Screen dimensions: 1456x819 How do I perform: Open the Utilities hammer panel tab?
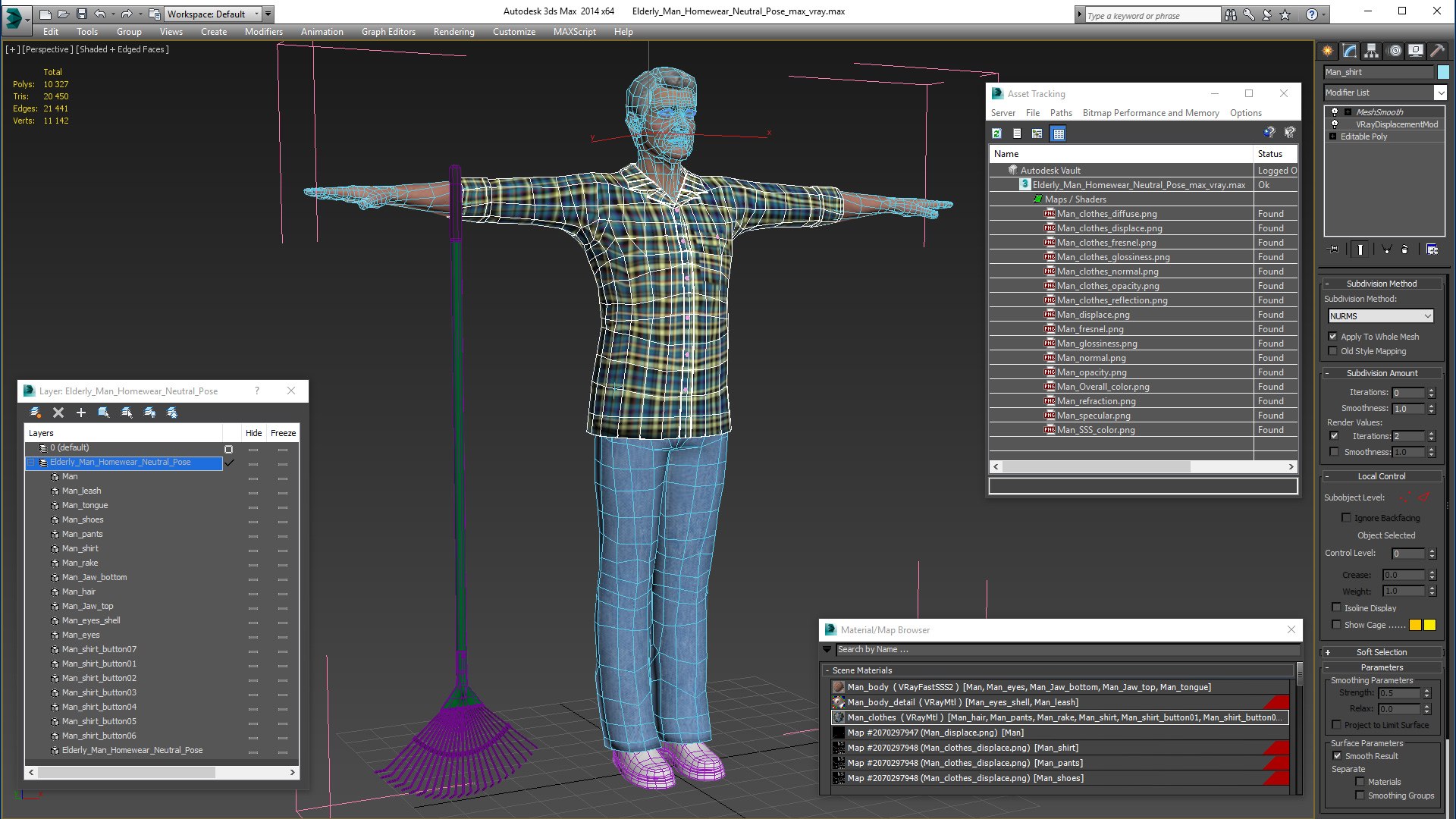[x=1437, y=51]
